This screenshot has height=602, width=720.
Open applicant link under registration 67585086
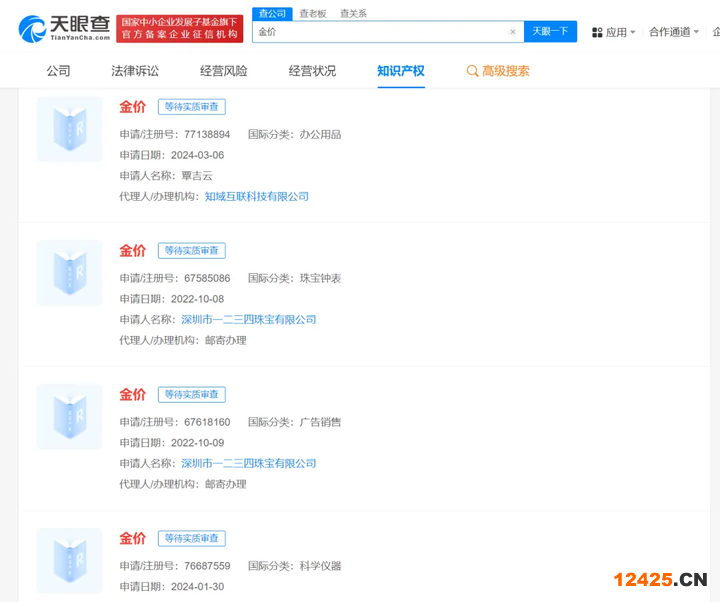[x=248, y=320]
